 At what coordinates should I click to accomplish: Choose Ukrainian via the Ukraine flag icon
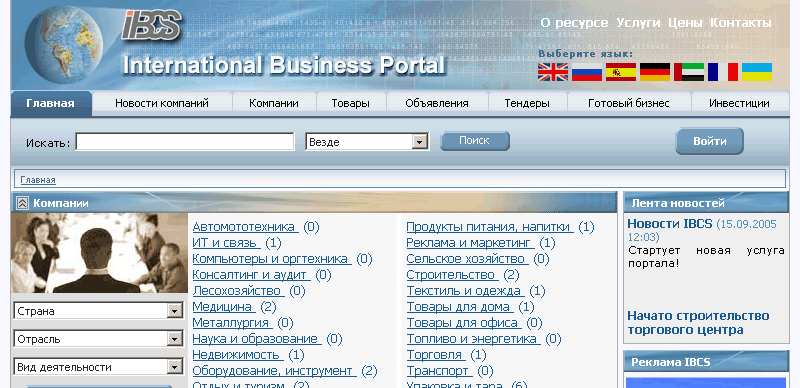(757, 72)
